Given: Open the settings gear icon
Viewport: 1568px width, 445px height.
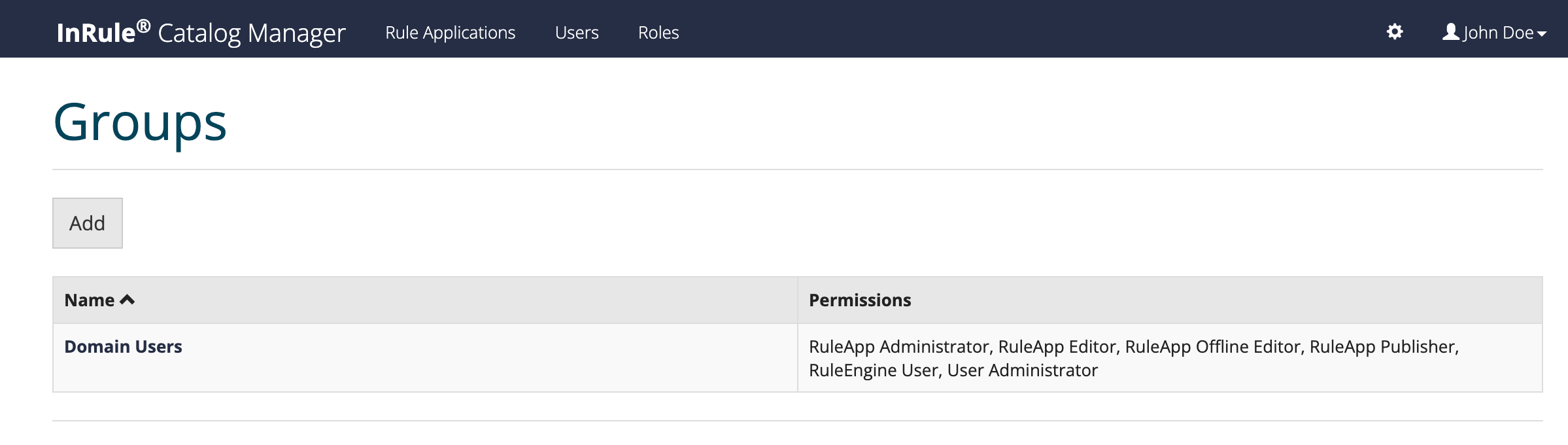Looking at the screenshot, I should tap(1394, 32).
